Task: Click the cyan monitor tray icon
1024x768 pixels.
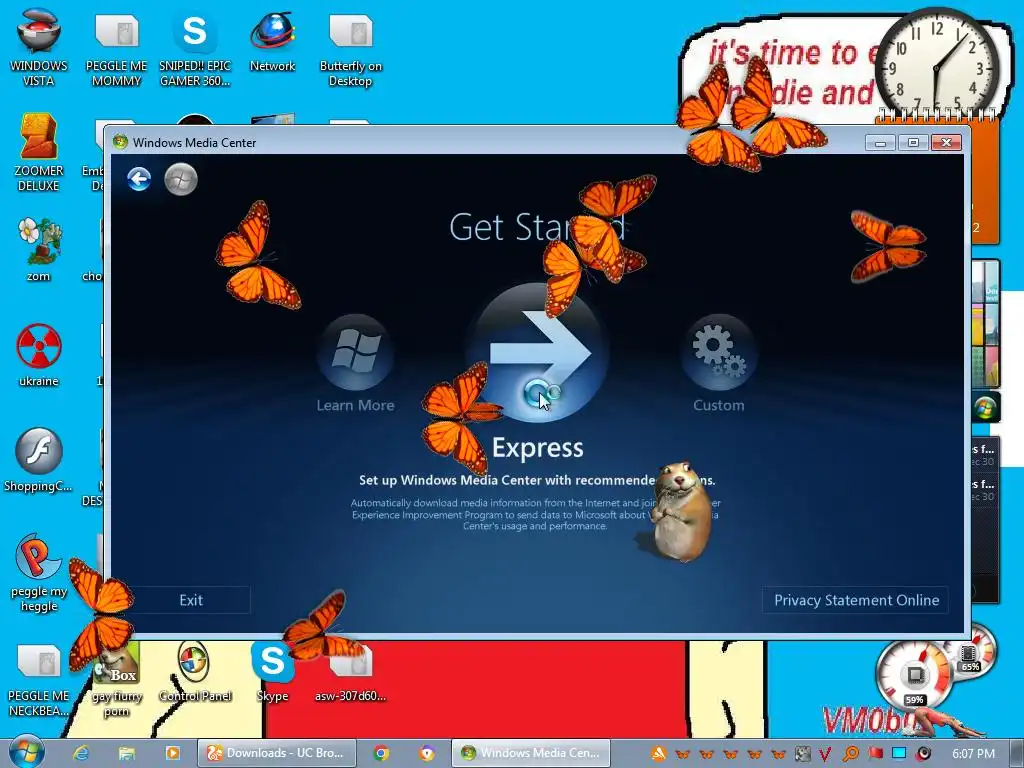Action: (899, 754)
